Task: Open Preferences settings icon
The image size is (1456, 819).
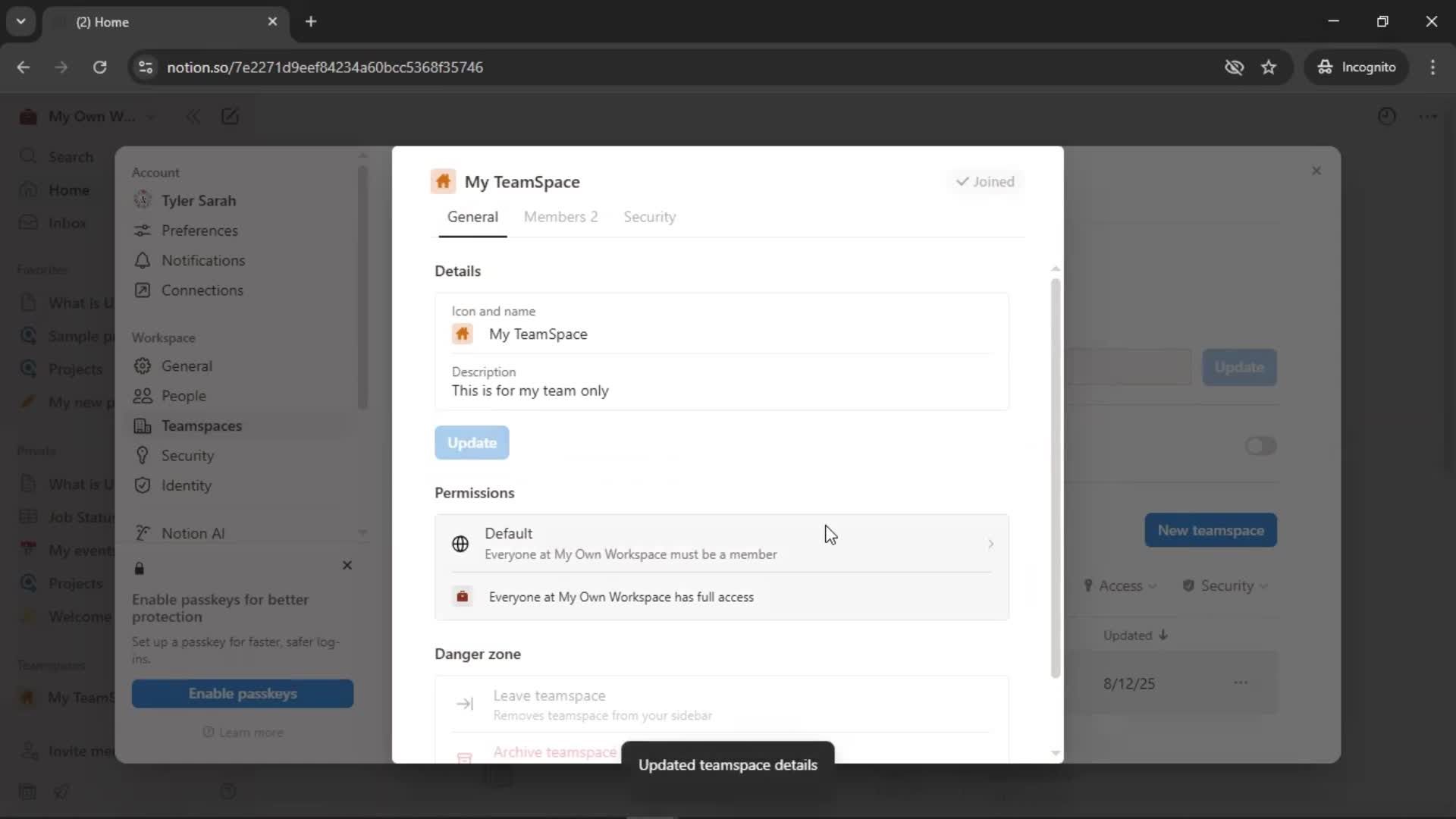Action: [142, 231]
